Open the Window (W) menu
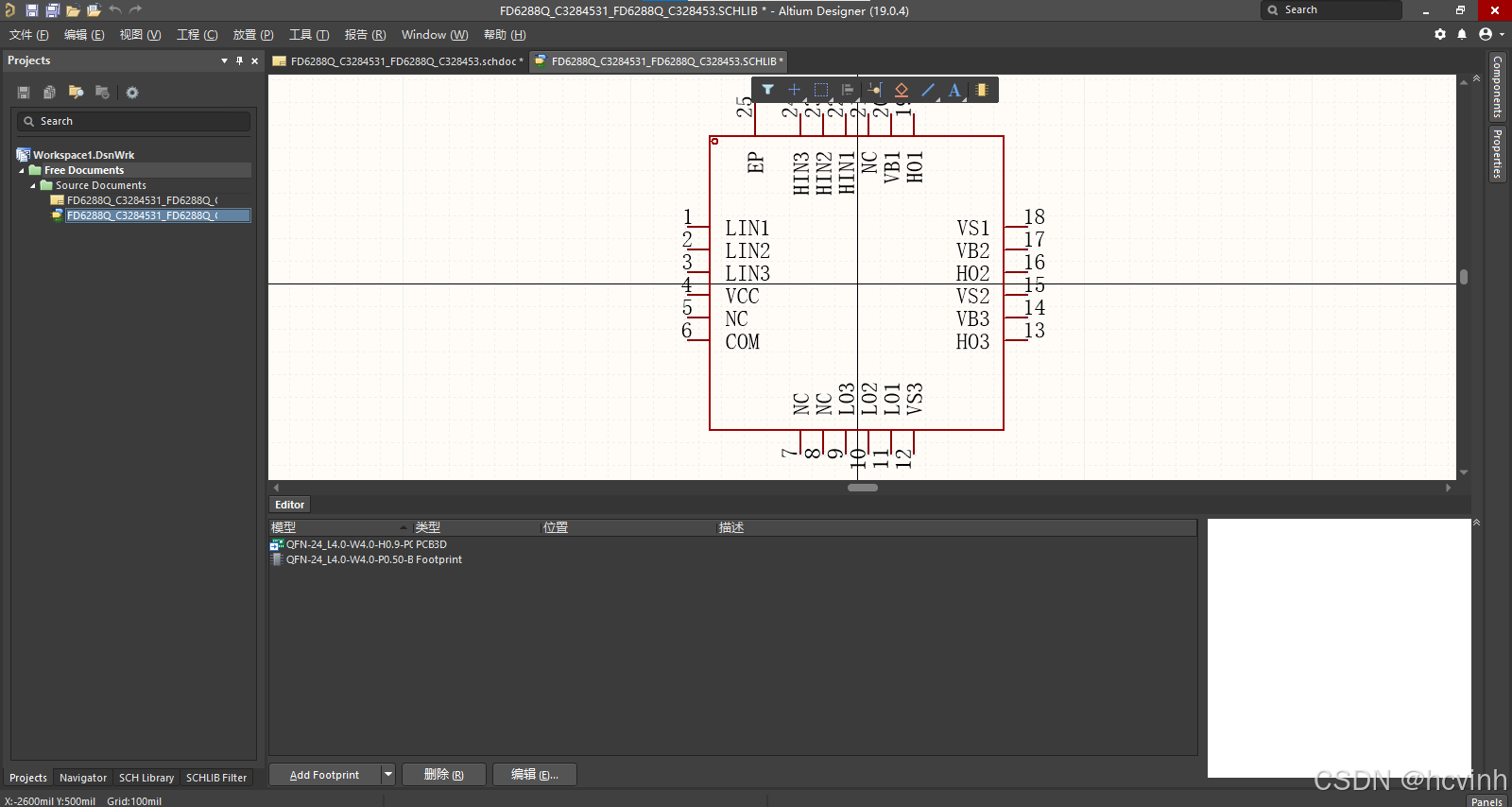Screen dimensions: 1512x807 tap(435, 35)
